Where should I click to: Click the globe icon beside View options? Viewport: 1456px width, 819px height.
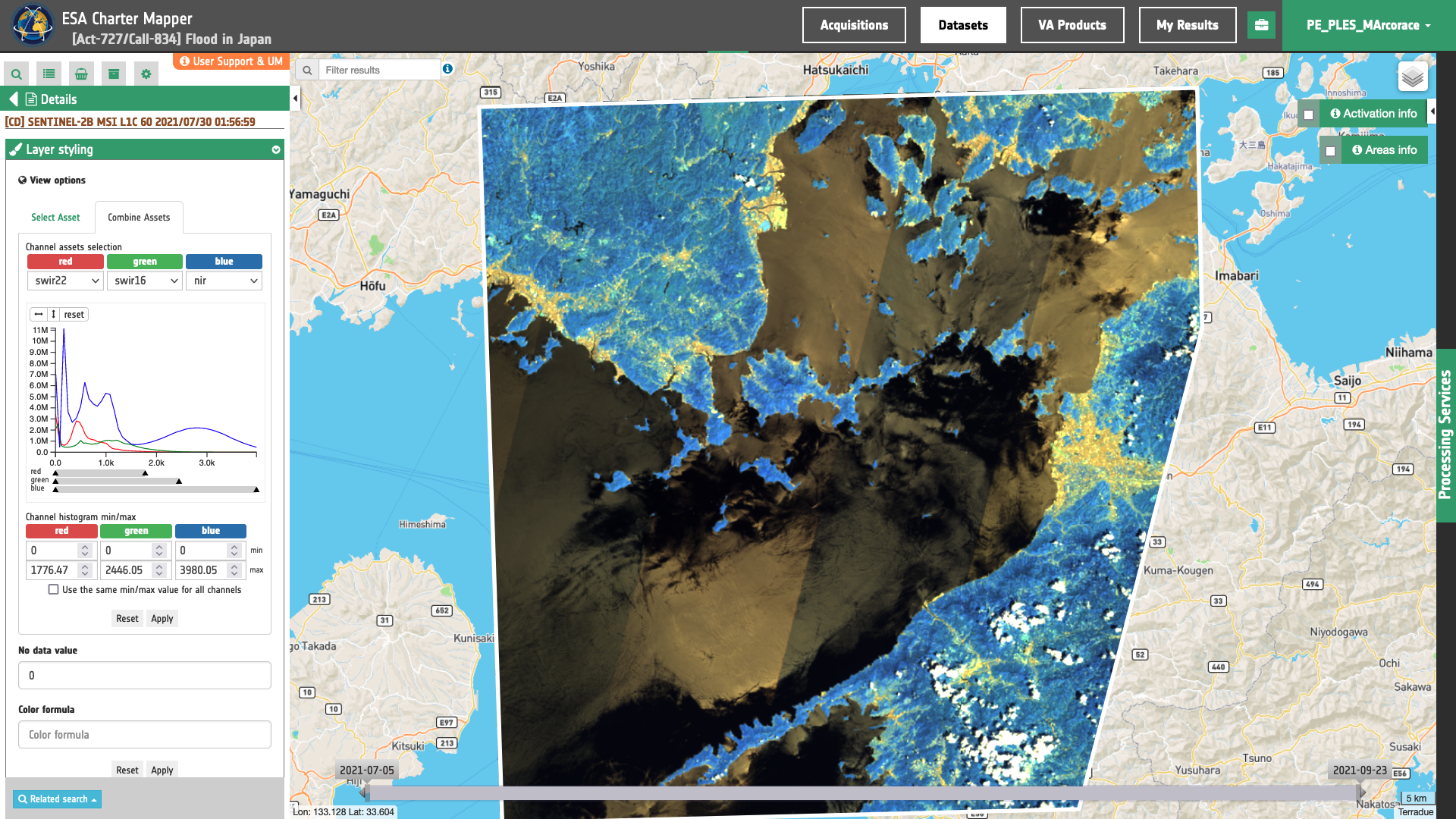23,180
